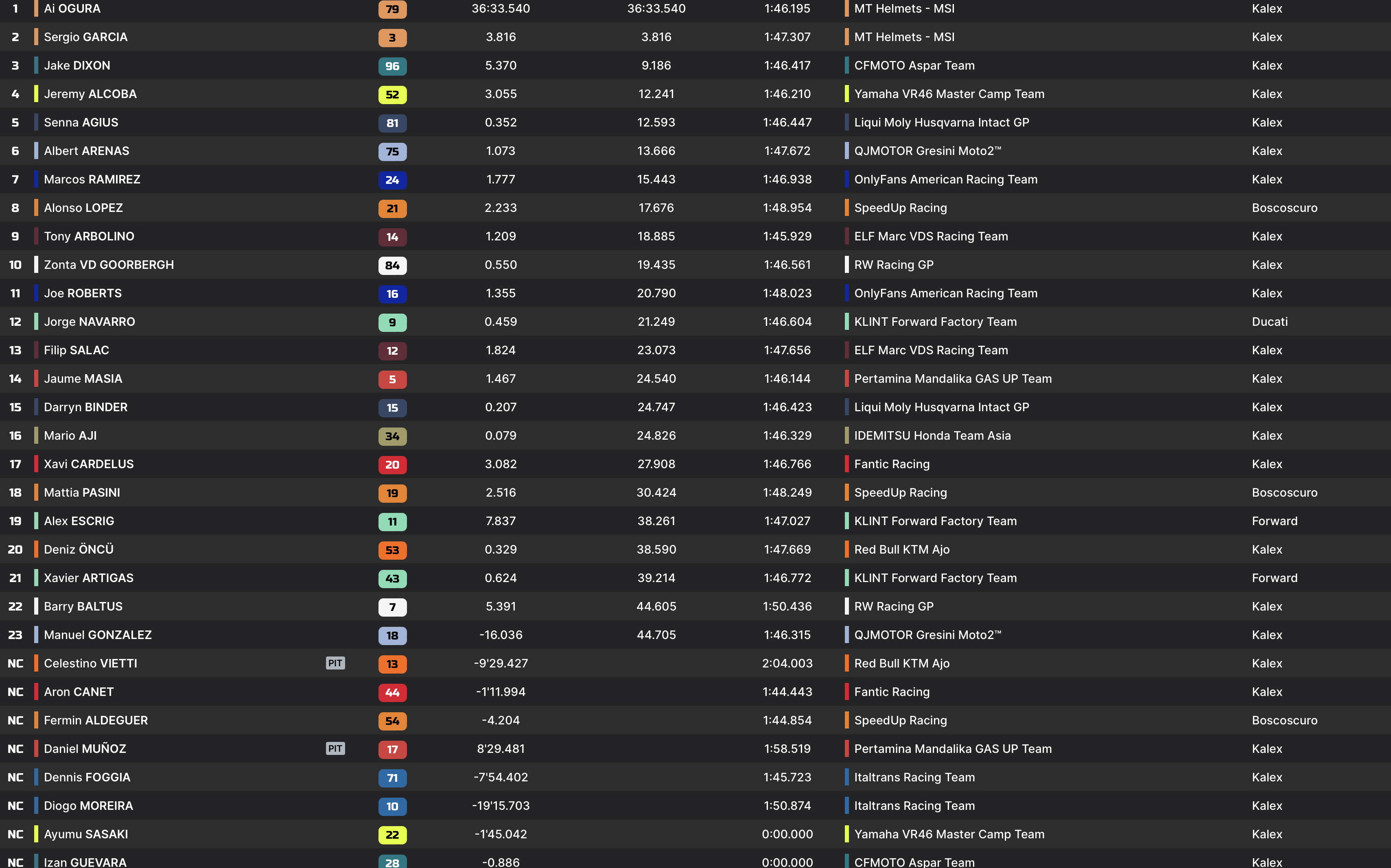Click the IDEMITSU Honda Team Asia team name
Screen dimensions: 1391x868
[x=932, y=436]
